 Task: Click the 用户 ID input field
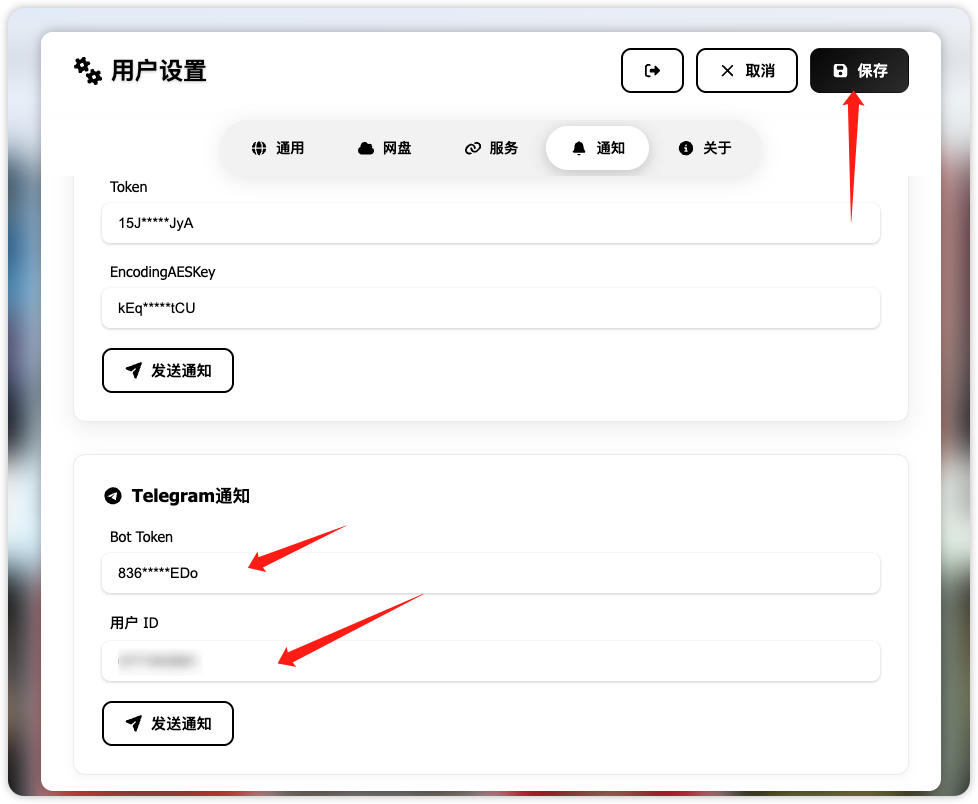(490, 661)
